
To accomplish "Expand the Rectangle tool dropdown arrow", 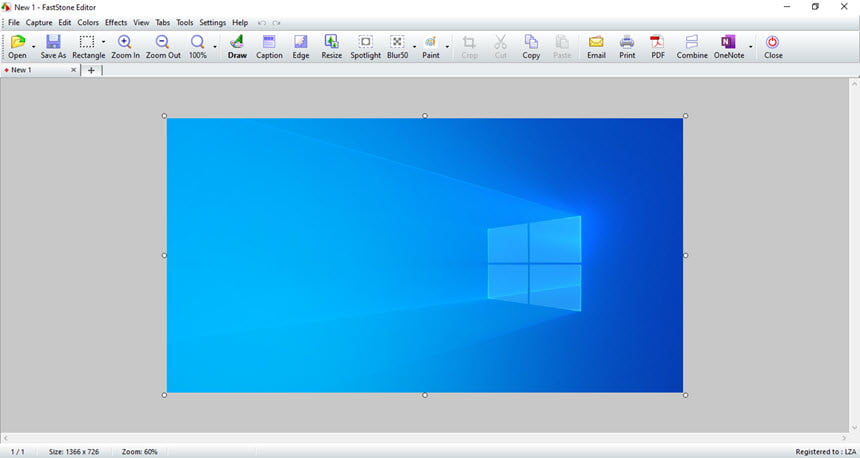I will 103,42.
